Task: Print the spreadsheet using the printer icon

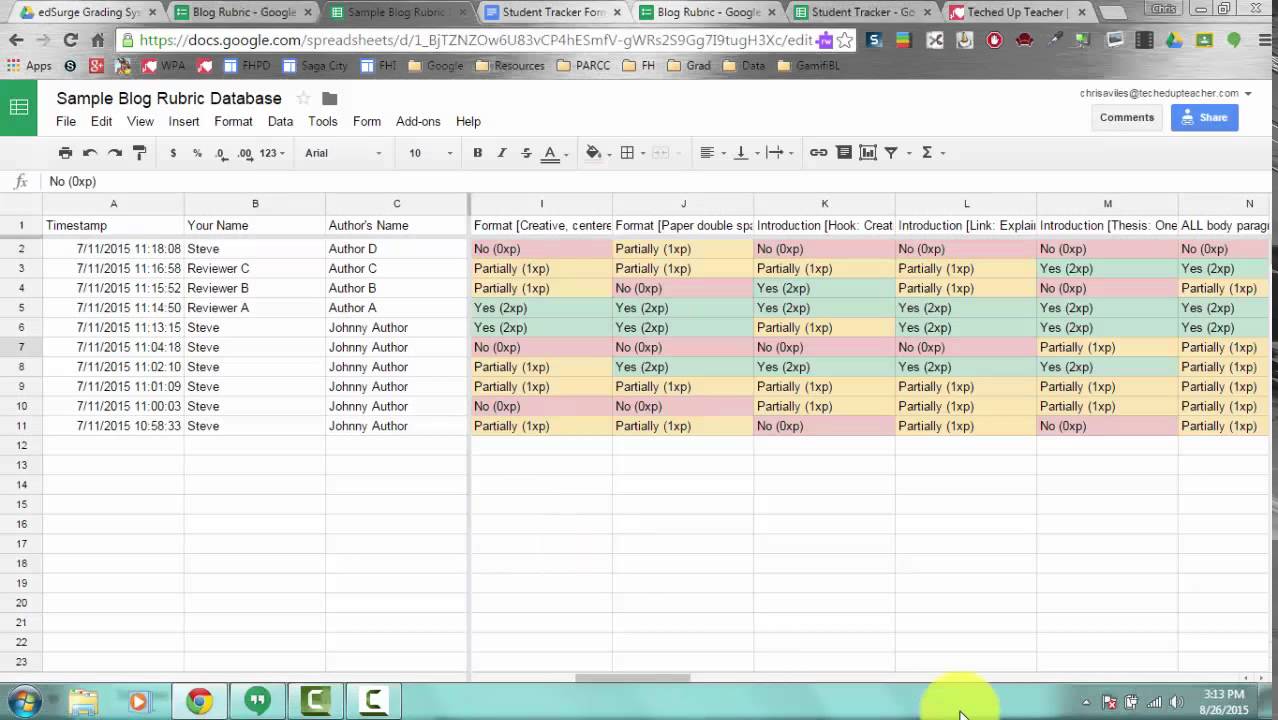Action: tap(65, 153)
